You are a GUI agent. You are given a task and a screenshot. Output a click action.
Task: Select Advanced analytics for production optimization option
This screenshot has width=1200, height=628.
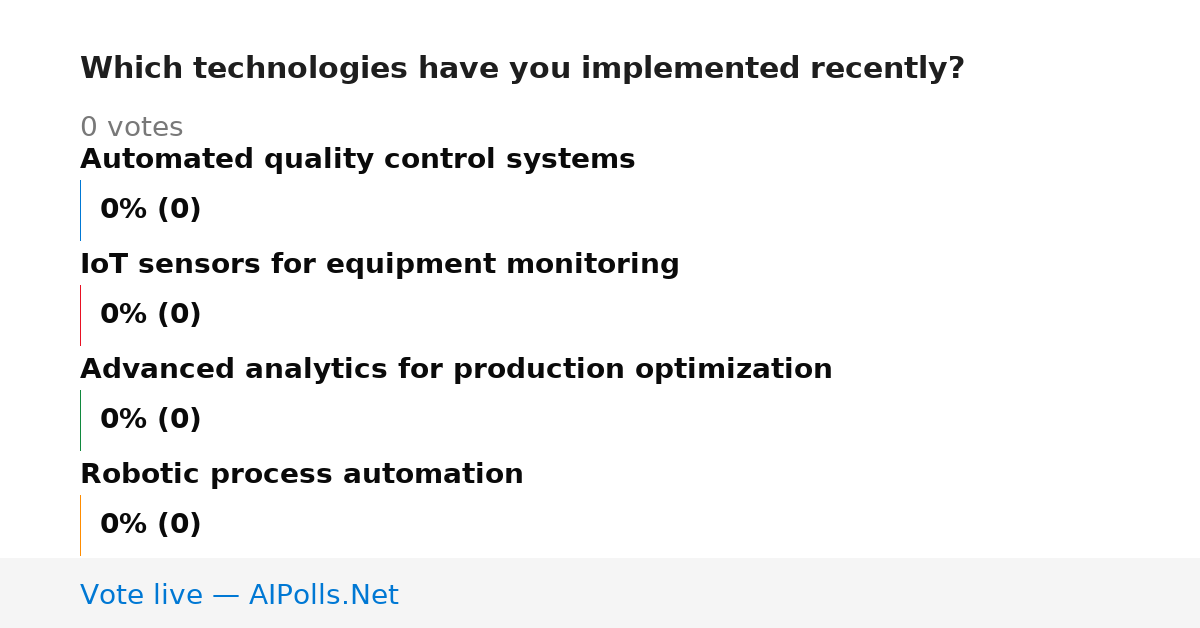[x=456, y=370]
